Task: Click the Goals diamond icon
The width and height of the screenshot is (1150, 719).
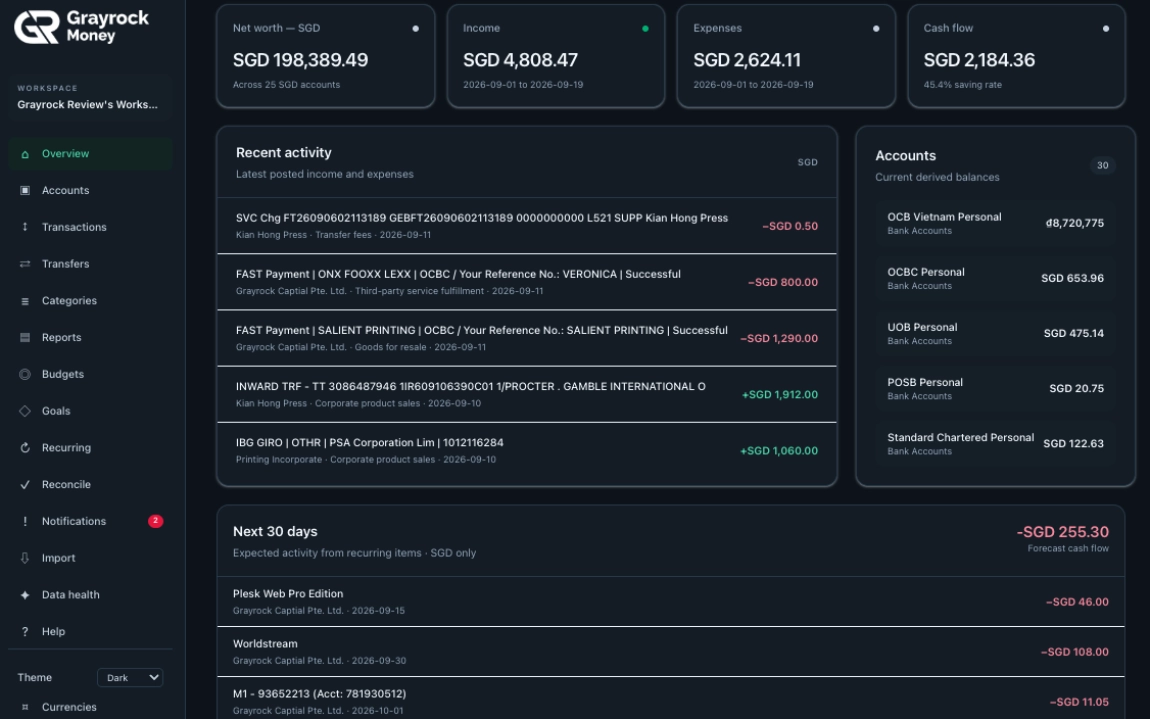Action: click(x=25, y=411)
